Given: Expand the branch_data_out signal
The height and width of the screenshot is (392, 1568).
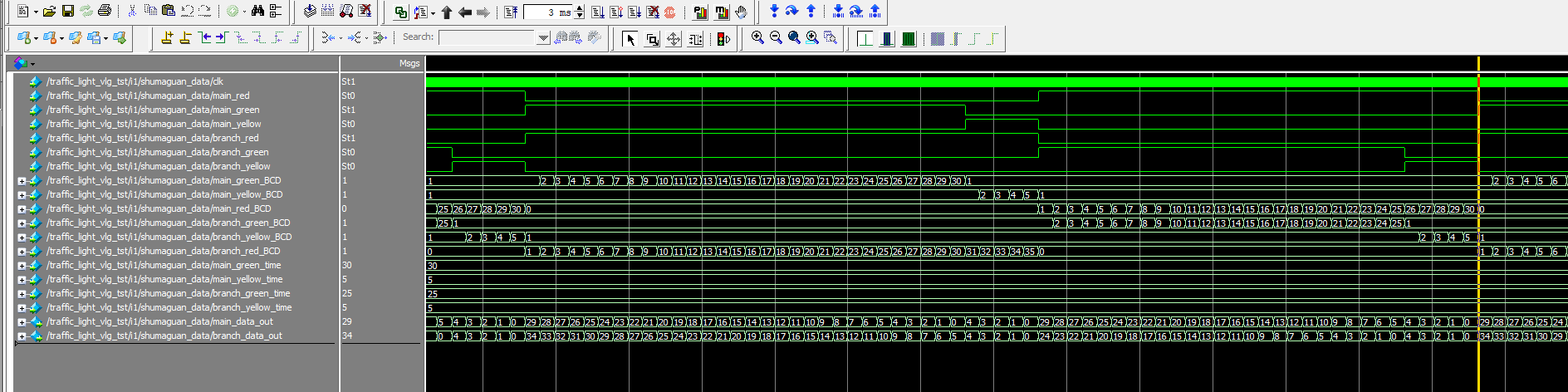Looking at the screenshot, I should 22,336.
